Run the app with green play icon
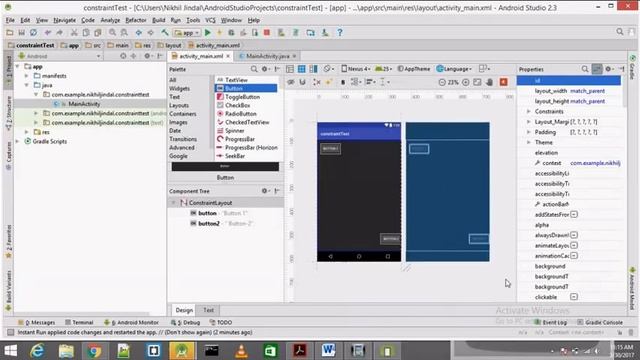 coord(208,33)
